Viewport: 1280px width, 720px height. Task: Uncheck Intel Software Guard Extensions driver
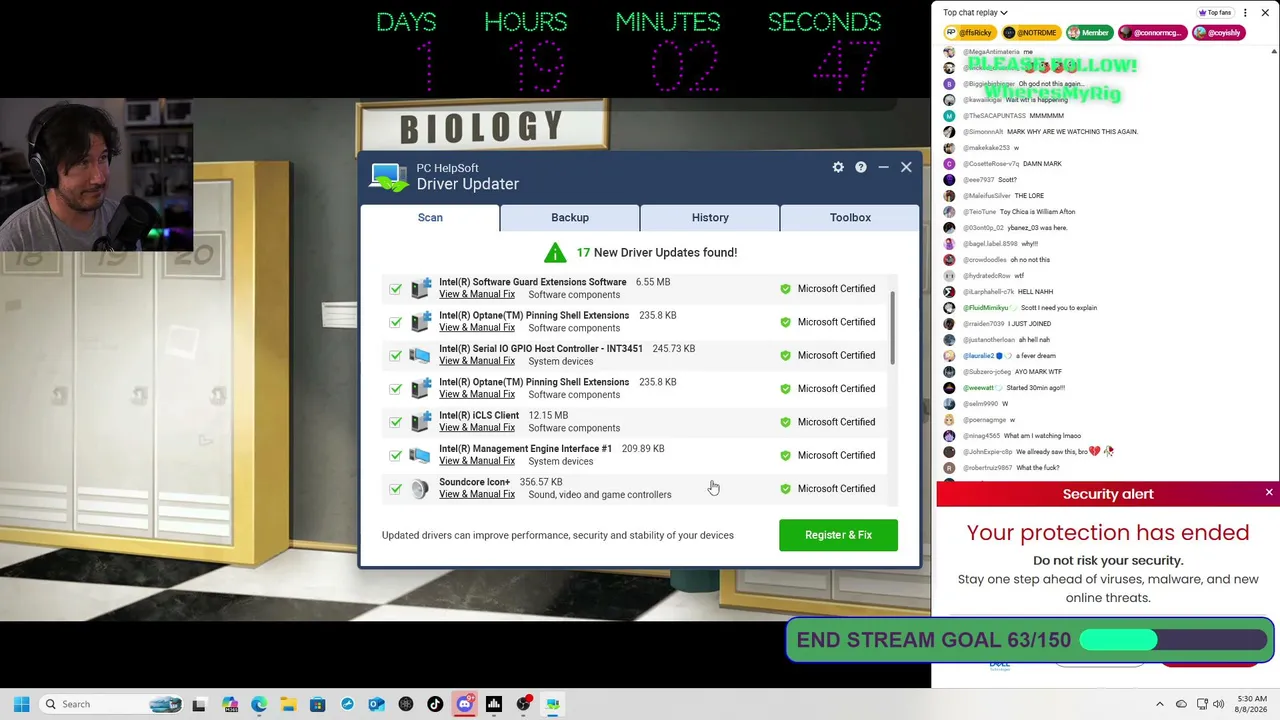396,289
